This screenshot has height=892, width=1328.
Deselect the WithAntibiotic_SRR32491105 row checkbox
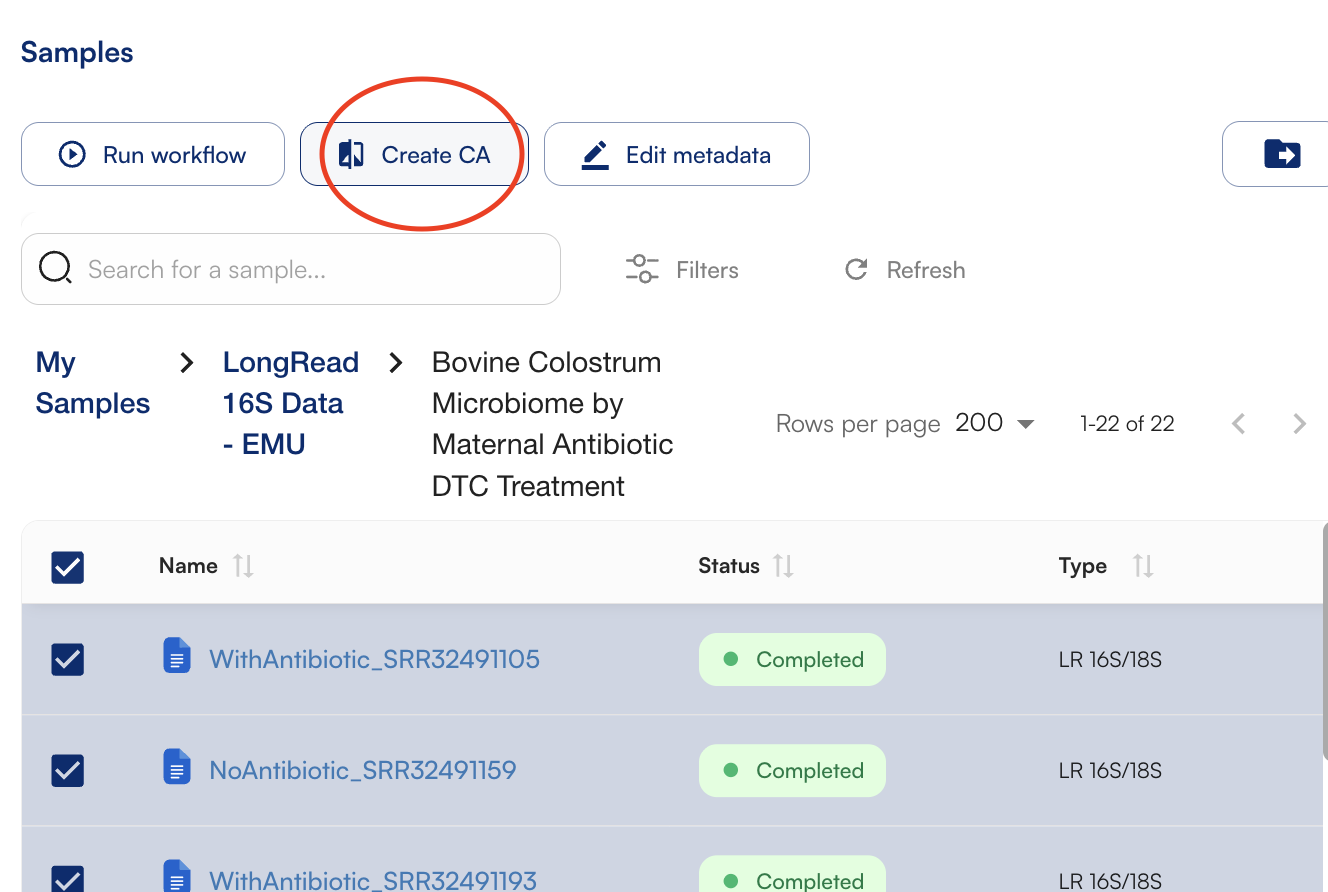click(x=67, y=660)
